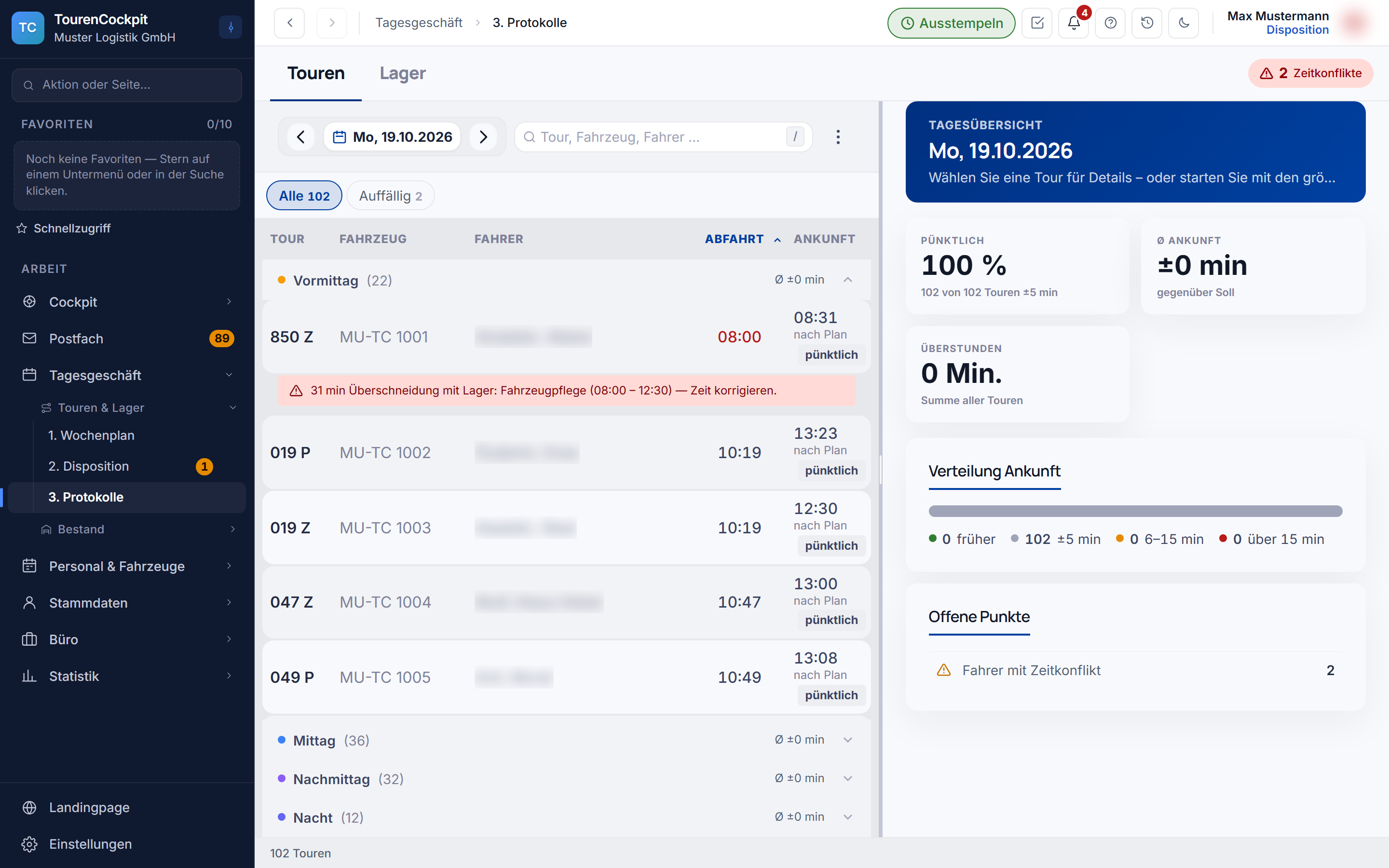Open Postfach with 89 badge
Viewport: 1389px width, 868px height.
point(127,339)
